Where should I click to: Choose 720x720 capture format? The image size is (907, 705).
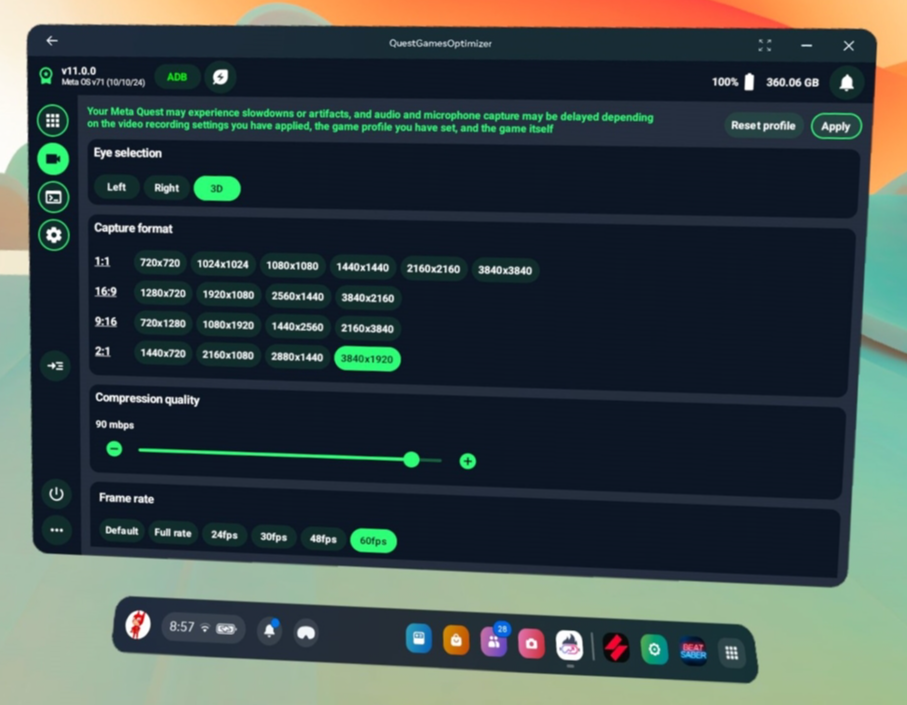(x=160, y=263)
